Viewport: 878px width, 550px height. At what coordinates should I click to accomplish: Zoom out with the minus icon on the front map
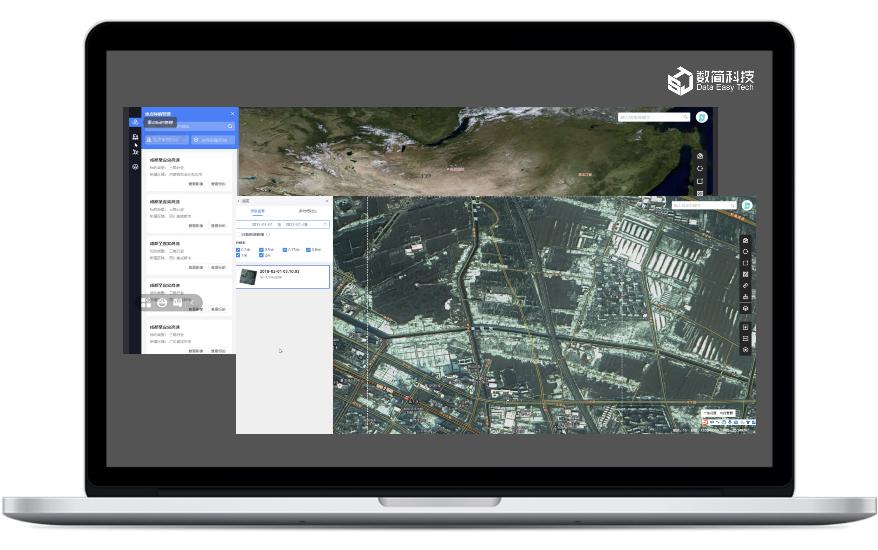coord(745,338)
